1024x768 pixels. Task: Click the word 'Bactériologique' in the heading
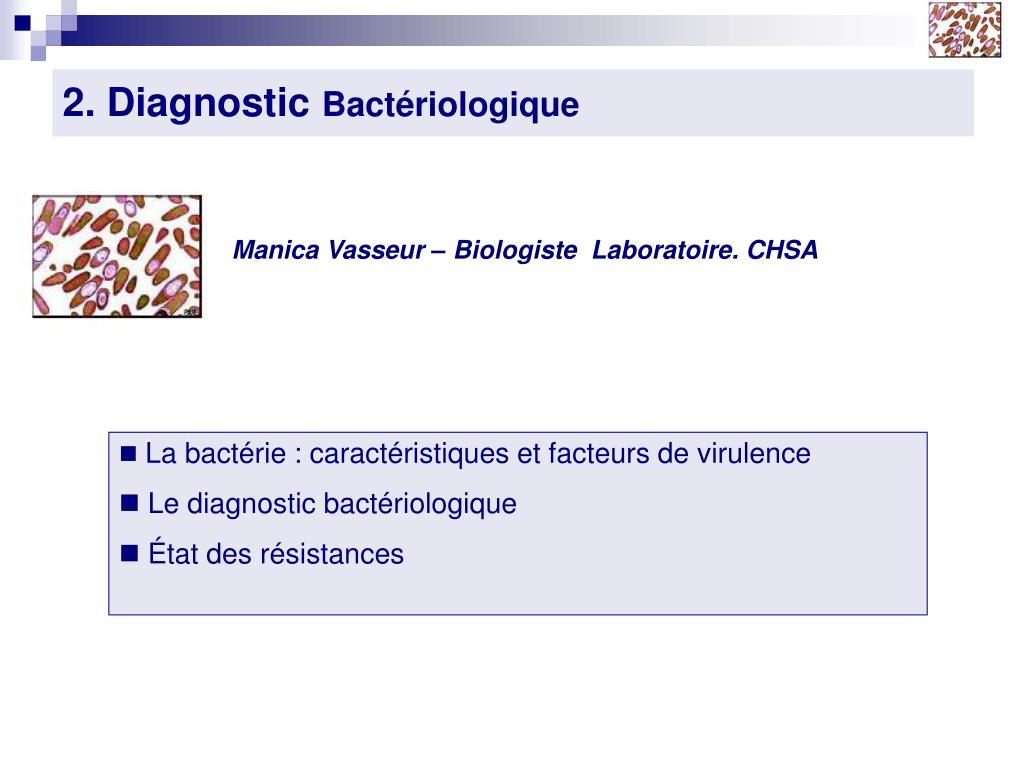(x=451, y=105)
